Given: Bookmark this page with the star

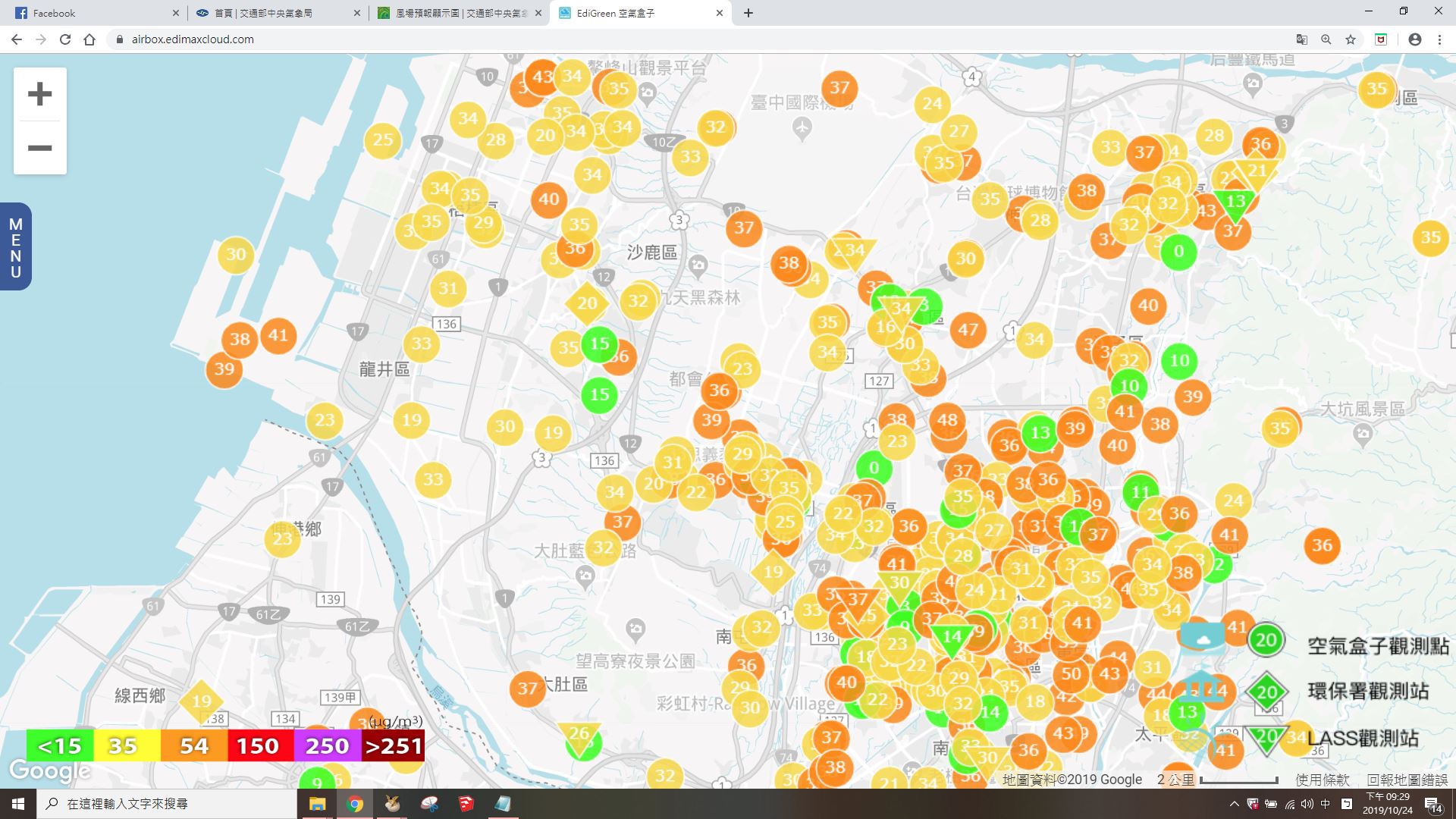Looking at the screenshot, I should click(x=1351, y=39).
